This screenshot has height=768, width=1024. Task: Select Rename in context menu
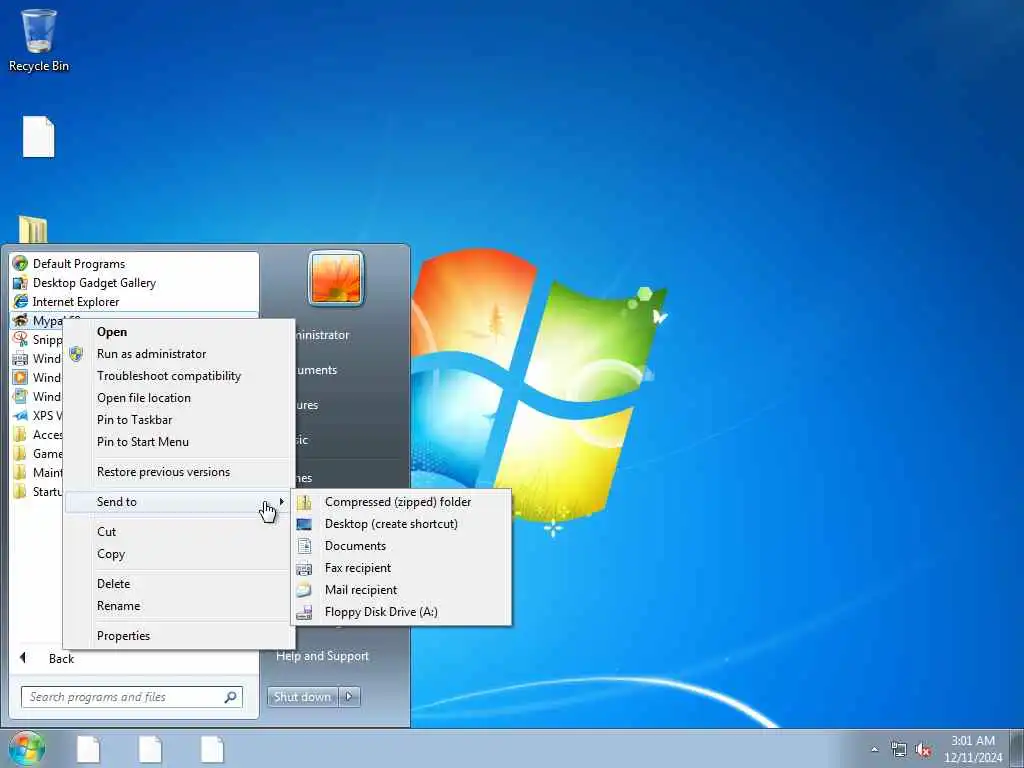[x=118, y=606]
